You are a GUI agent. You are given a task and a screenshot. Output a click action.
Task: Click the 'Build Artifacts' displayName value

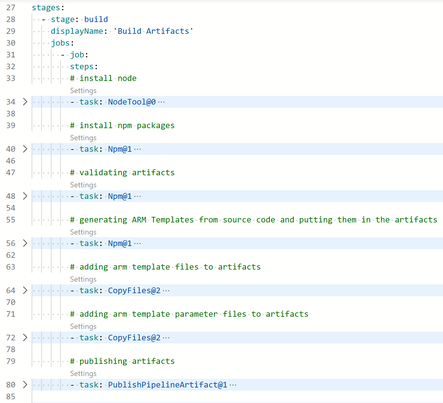[x=153, y=31]
